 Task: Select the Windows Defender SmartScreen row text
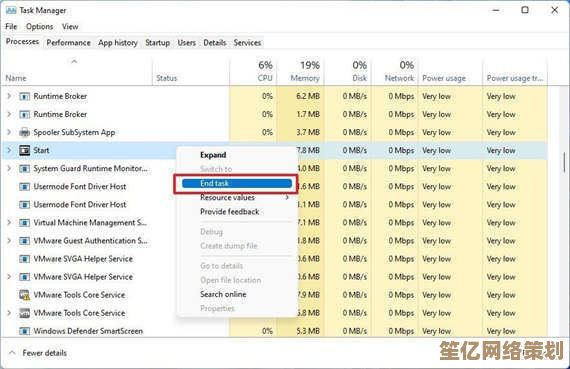coord(88,331)
